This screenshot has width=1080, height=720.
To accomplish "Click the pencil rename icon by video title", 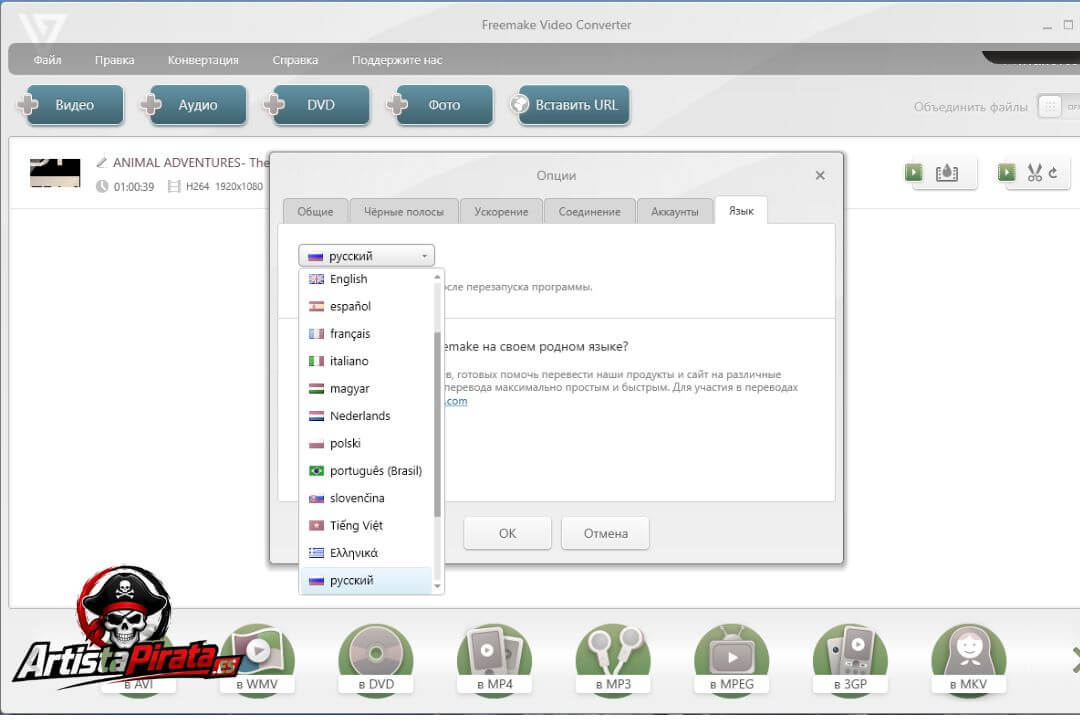I will click(101, 163).
